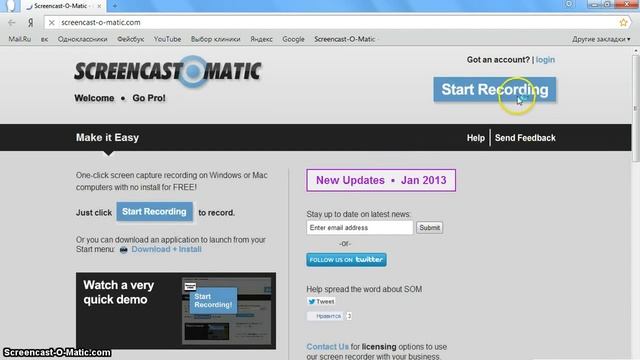Viewport: 640px width, 360px height.
Task: Open the Make it Easy tab
Action: [x=107, y=138]
